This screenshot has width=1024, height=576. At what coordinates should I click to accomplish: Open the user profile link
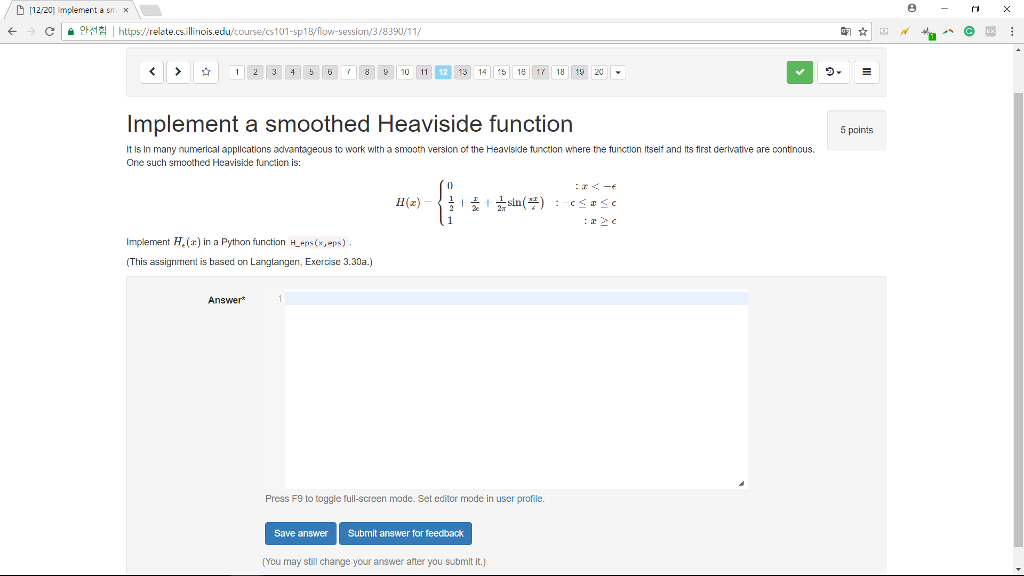click(x=519, y=499)
